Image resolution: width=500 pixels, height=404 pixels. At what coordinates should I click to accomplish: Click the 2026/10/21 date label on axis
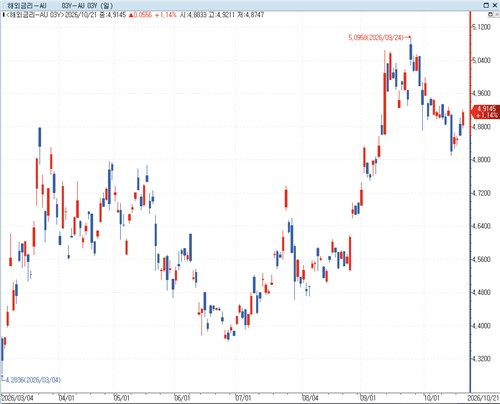click(x=483, y=398)
